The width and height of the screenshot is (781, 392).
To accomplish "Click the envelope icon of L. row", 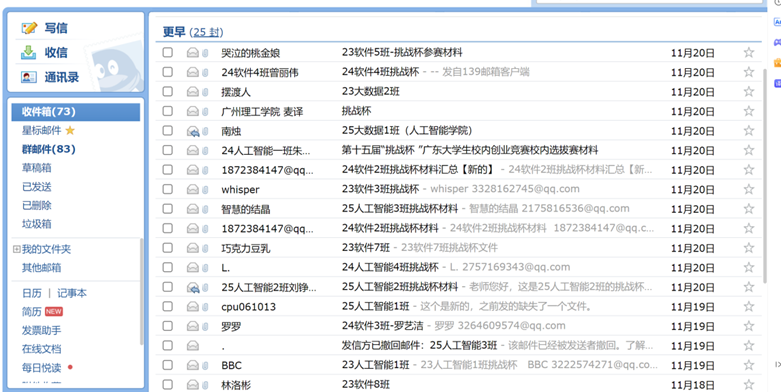I will tap(192, 267).
